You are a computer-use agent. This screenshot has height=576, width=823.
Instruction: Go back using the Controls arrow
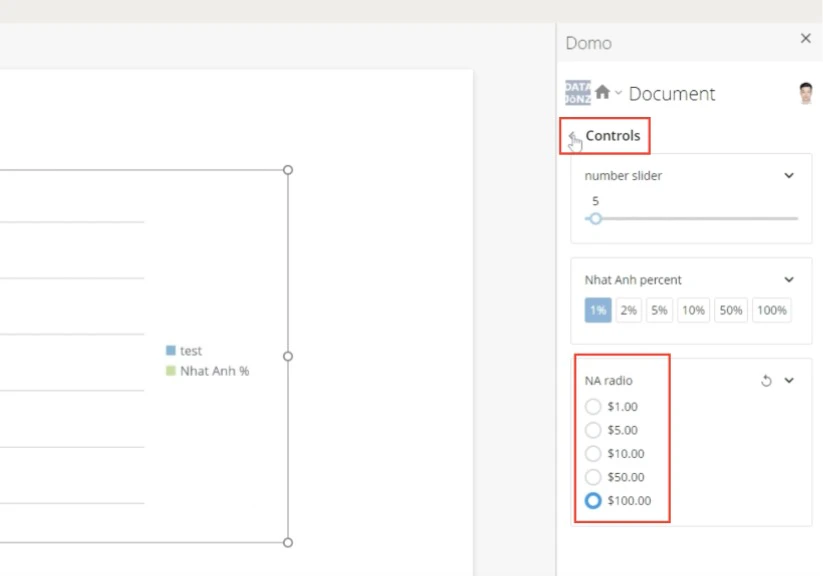[572, 135]
